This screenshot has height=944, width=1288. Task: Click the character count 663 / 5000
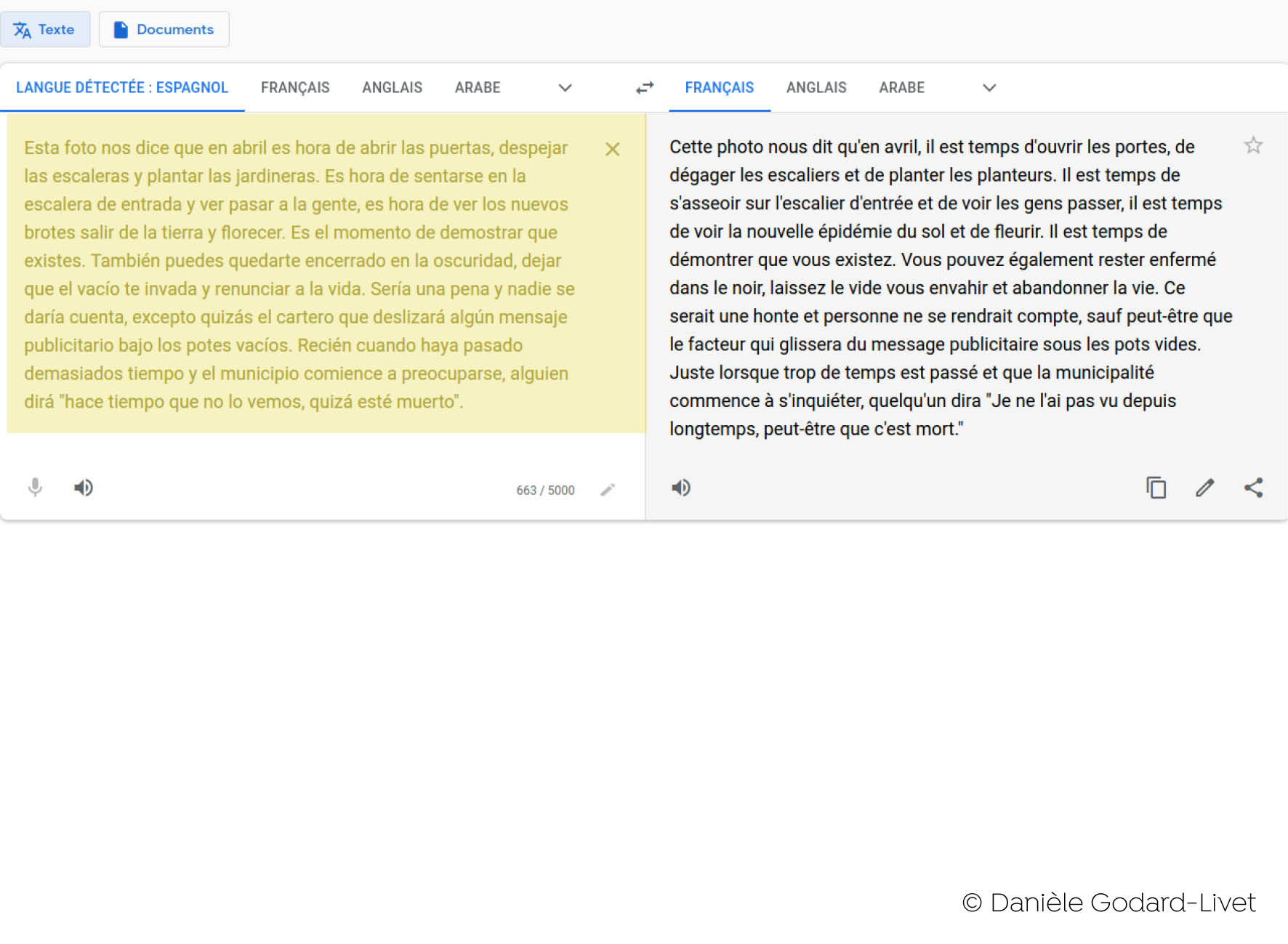pos(545,491)
